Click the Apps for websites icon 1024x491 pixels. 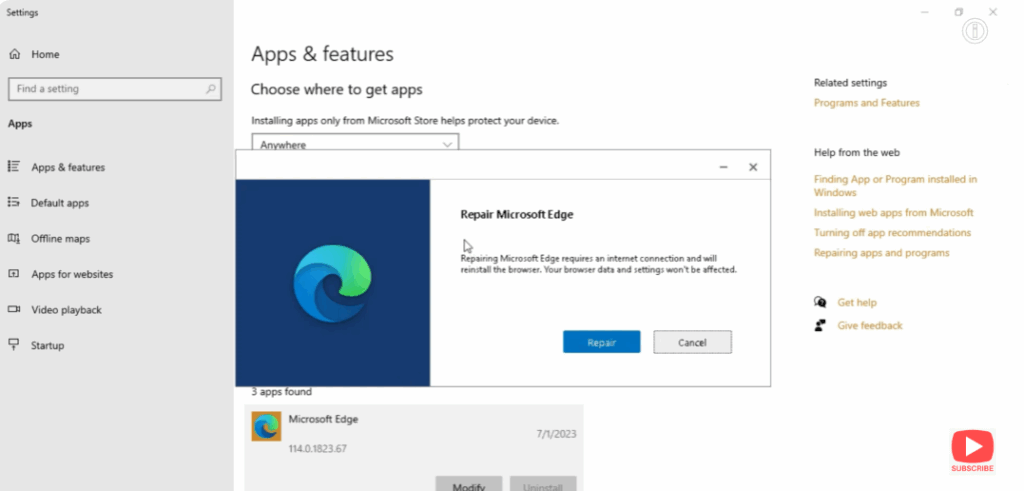(x=14, y=274)
